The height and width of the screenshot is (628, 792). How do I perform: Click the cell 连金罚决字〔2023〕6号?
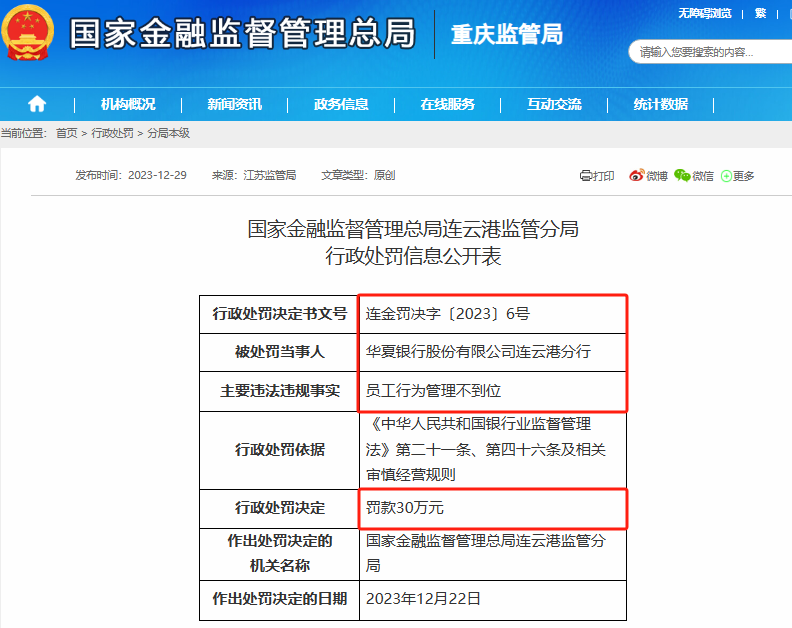[x=493, y=314]
